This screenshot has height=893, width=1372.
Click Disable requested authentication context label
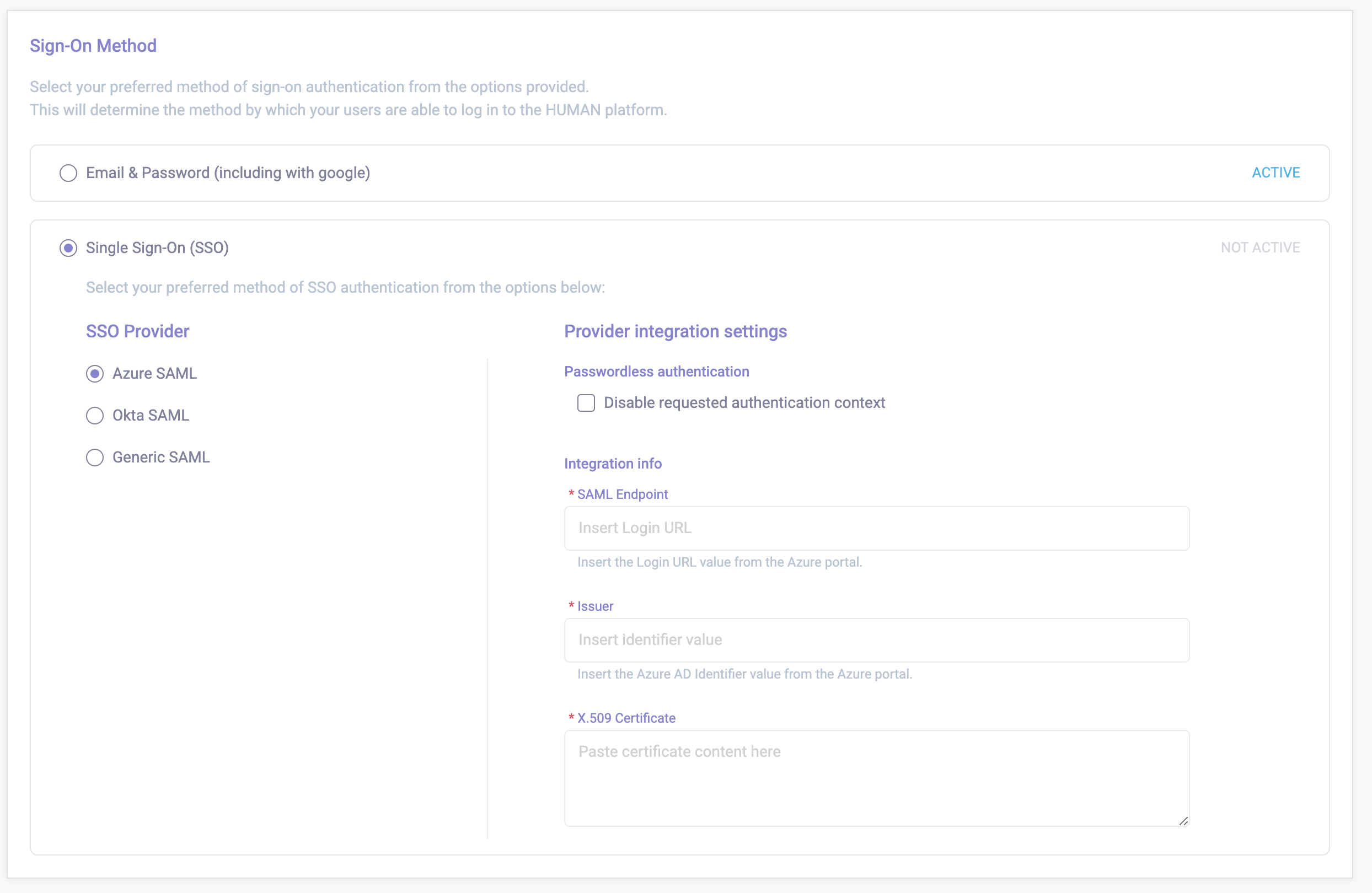click(744, 403)
